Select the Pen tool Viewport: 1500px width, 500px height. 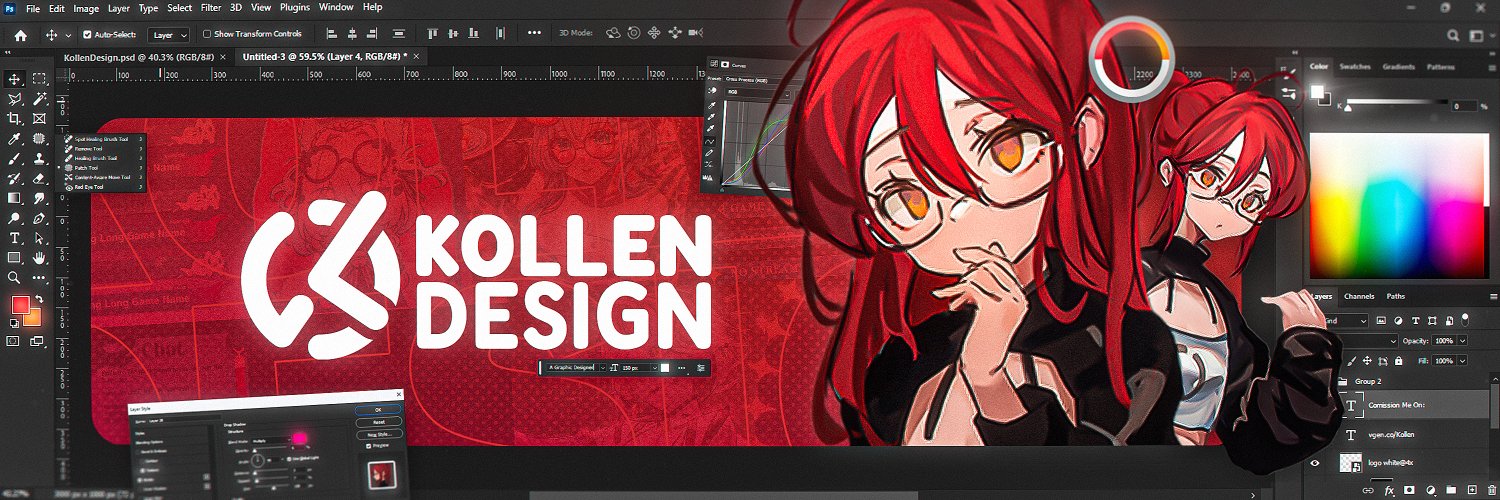click(39, 218)
